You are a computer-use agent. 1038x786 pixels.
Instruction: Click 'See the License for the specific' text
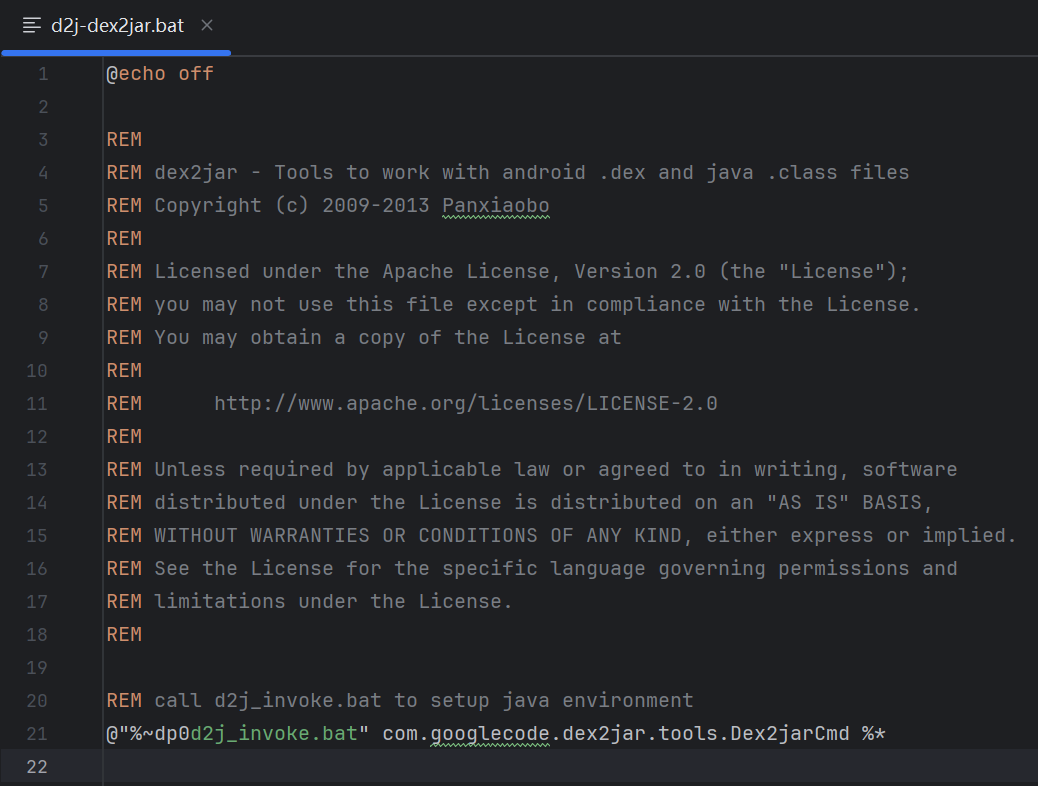click(346, 569)
